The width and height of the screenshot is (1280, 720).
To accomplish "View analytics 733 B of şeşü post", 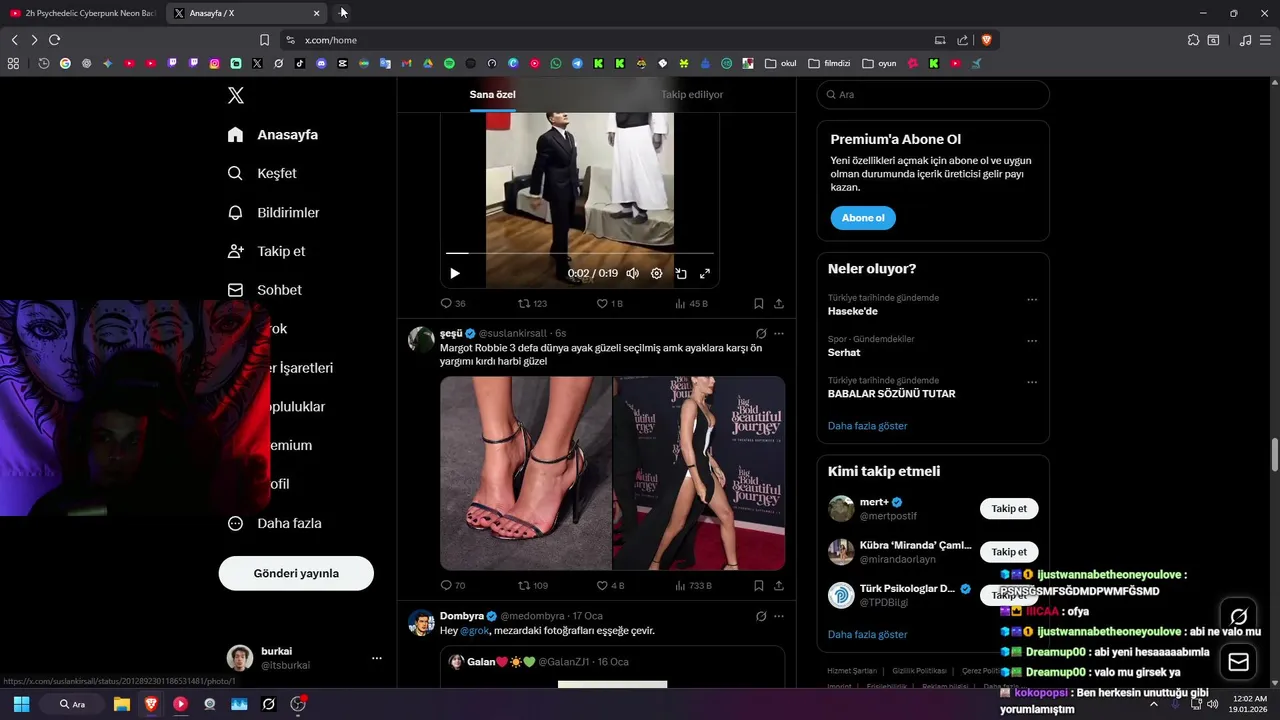I will [x=693, y=585].
